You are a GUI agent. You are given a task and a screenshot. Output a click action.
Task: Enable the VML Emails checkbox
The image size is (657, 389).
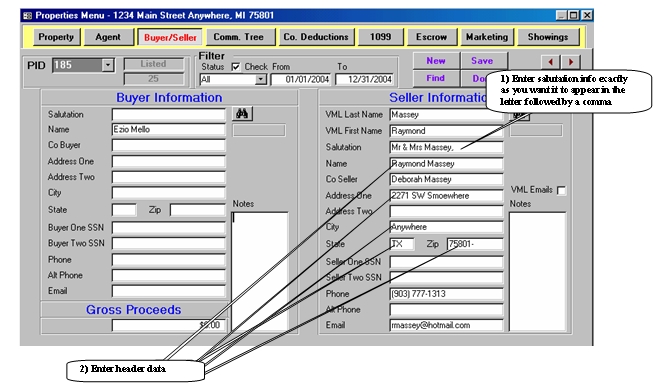pos(561,191)
